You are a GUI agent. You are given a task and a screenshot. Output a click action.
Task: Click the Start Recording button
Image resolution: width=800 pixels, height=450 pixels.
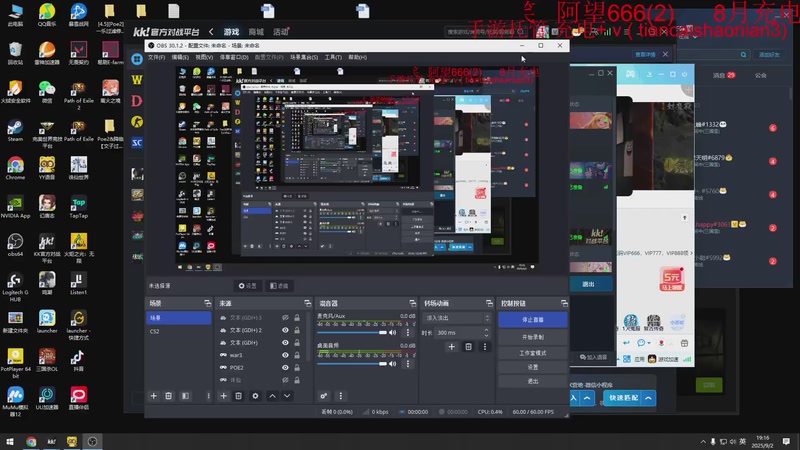click(533, 337)
